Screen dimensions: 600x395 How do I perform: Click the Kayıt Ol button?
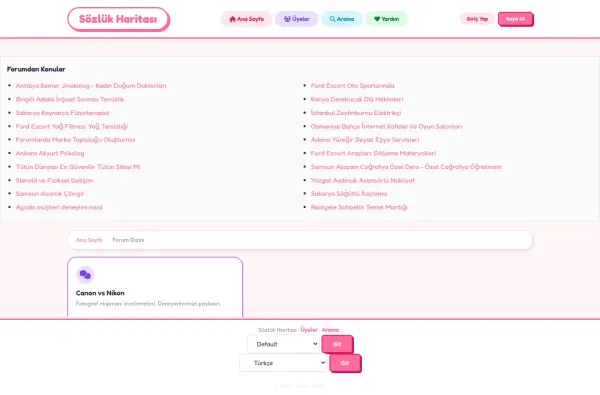tap(515, 19)
